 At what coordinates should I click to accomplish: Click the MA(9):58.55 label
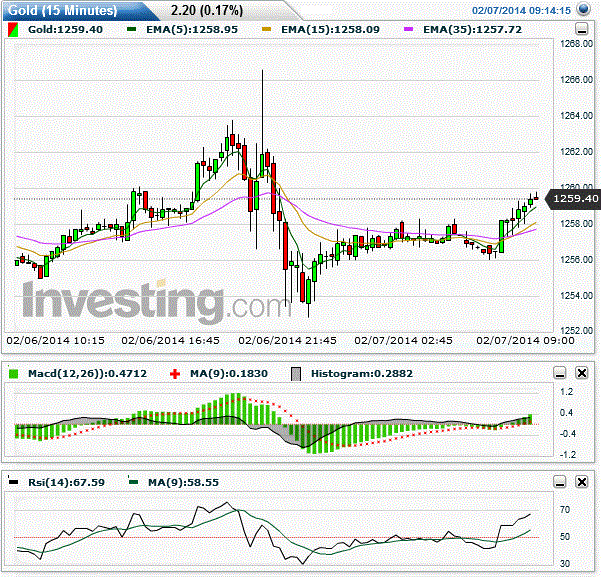(x=184, y=482)
